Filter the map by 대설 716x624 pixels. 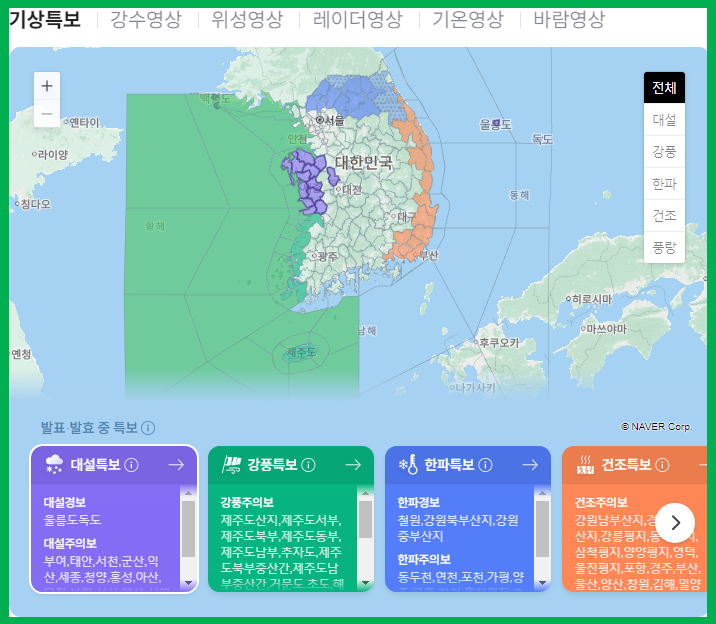(x=664, y=120)
